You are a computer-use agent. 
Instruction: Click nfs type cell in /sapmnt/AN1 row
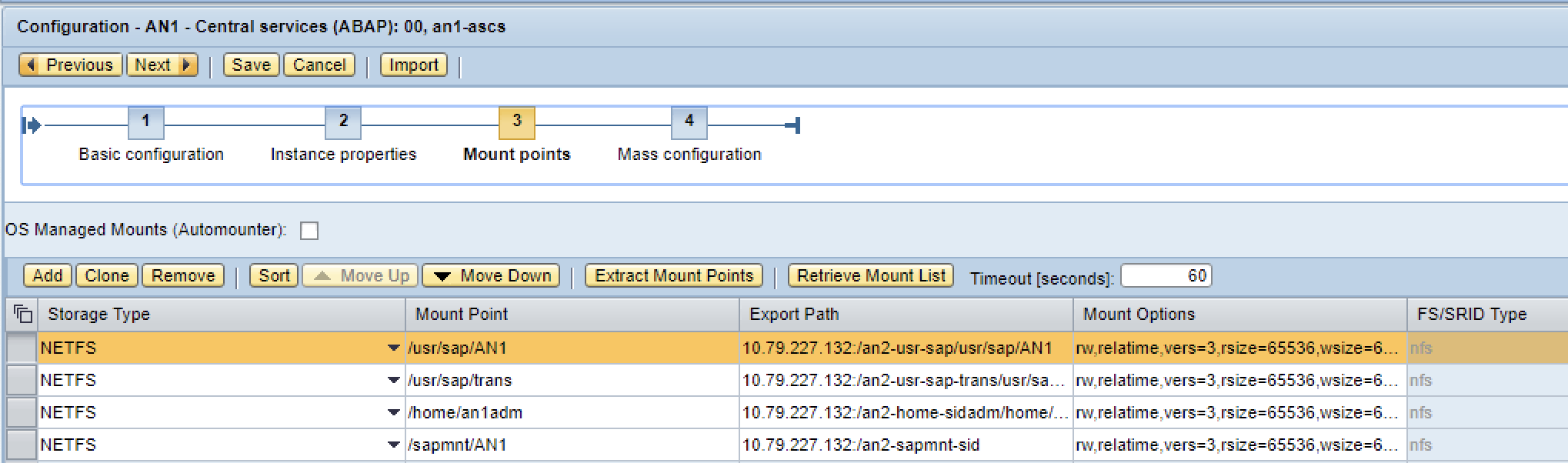point(1488,445)
